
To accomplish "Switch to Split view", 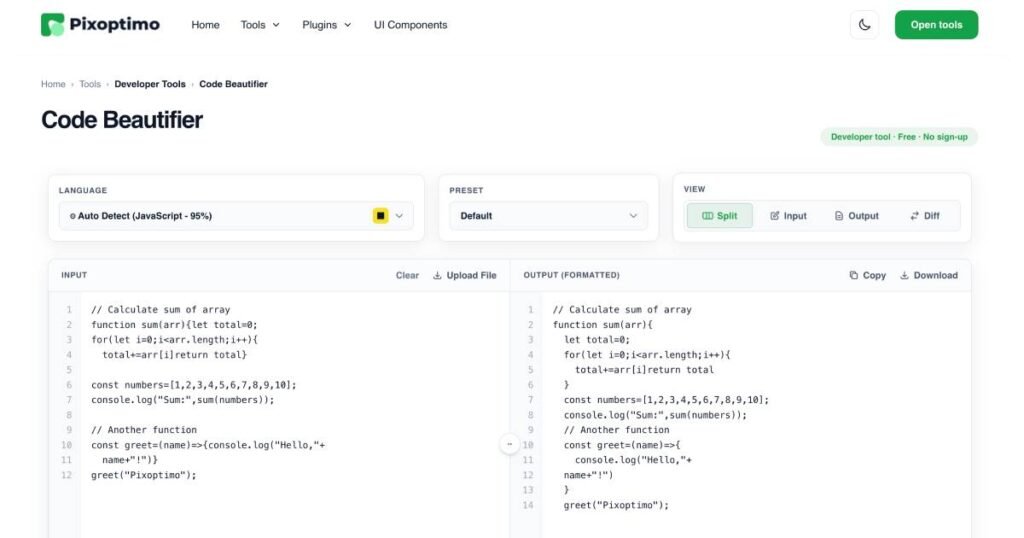I will pyautogui.click(x=720, y=215).
